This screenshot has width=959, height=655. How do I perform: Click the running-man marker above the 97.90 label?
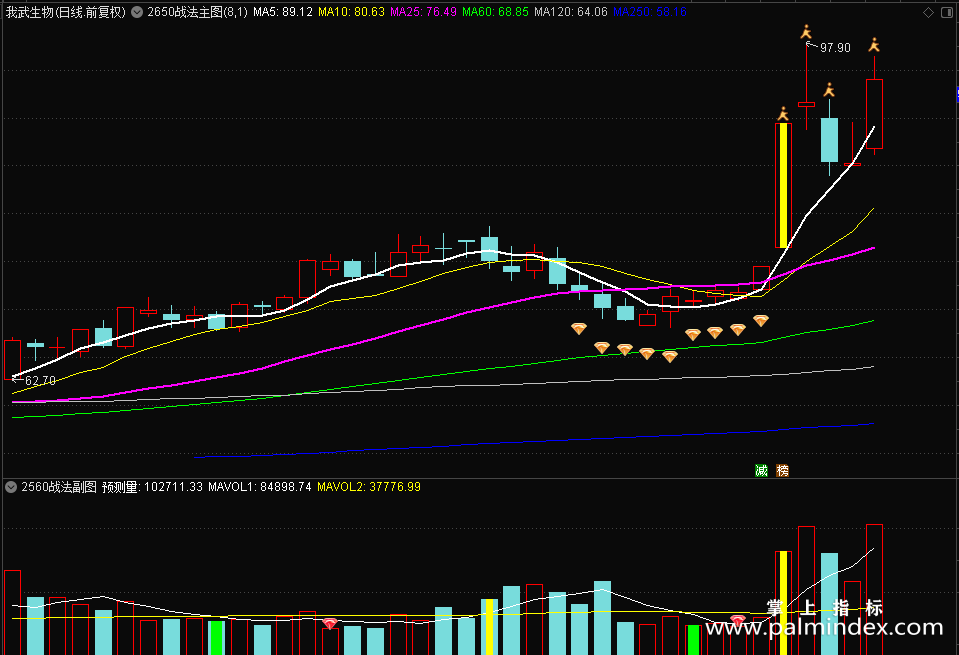tap(806, 32)
